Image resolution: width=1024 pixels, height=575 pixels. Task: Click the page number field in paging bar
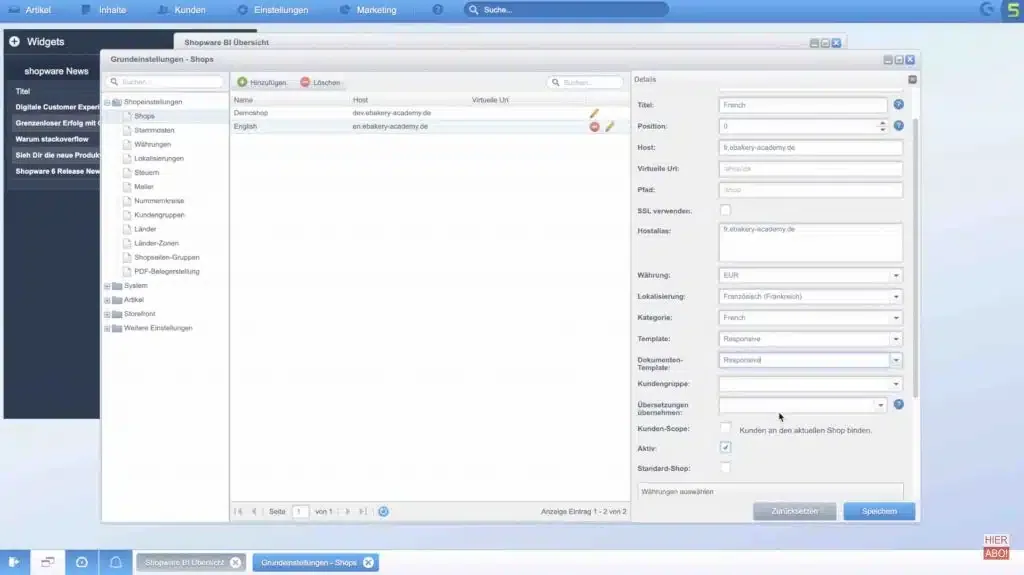tap(300, 512)
